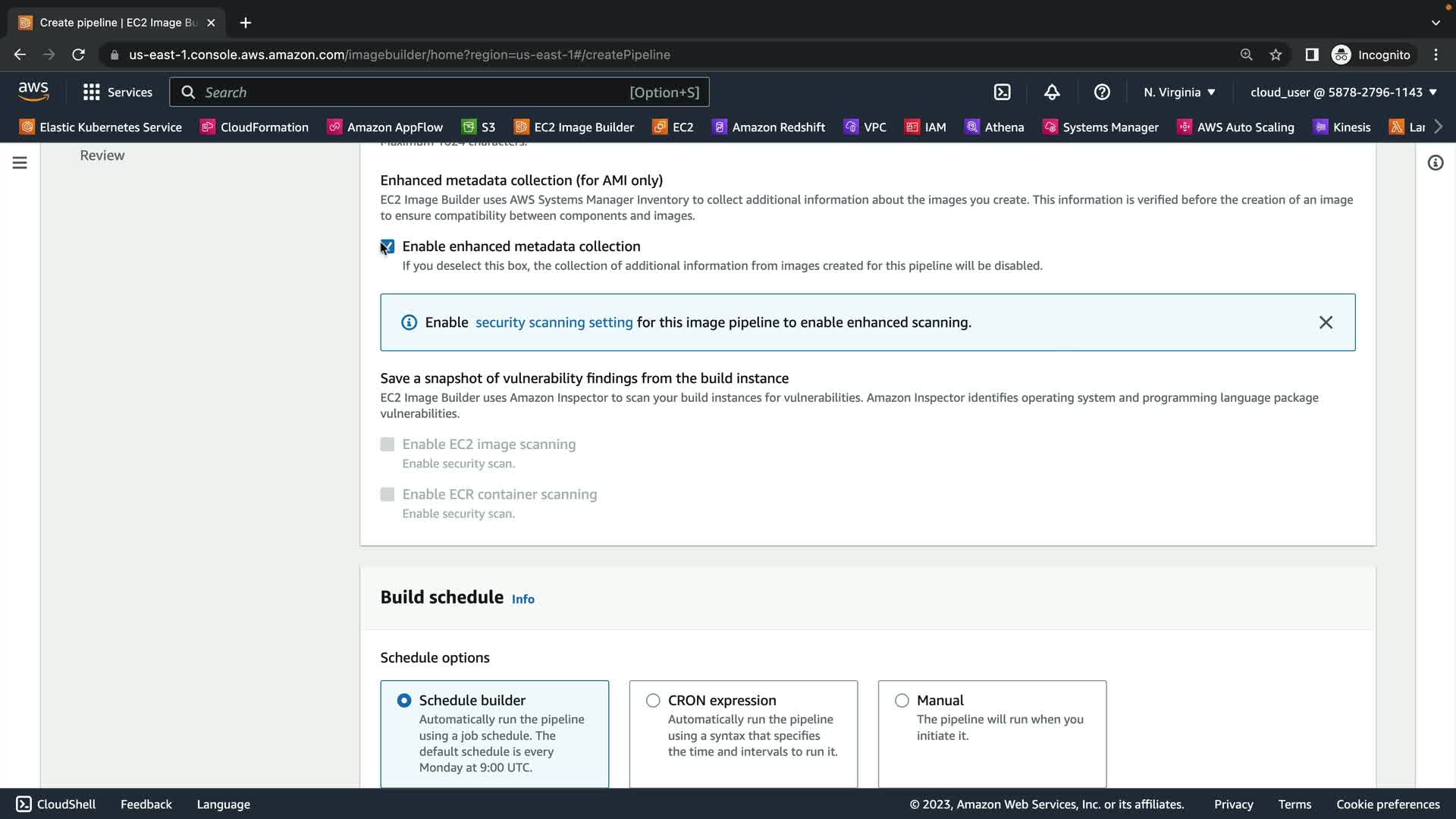This screenshot has height=819, width=1456.
Task: Dismiss the security scanning info banner
Action: coord(1325,322)
